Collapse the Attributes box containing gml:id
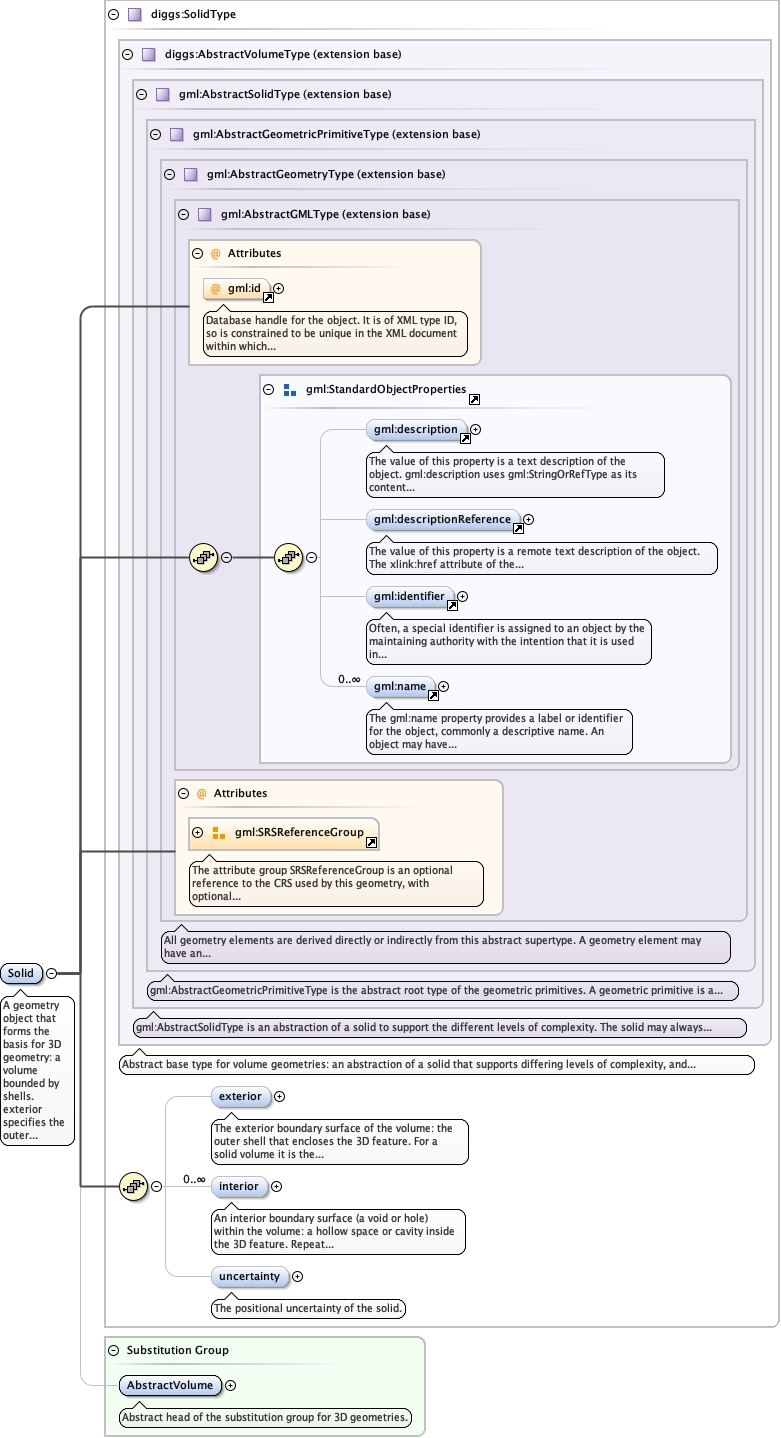781x1438 pixels. tap(197, 254)
